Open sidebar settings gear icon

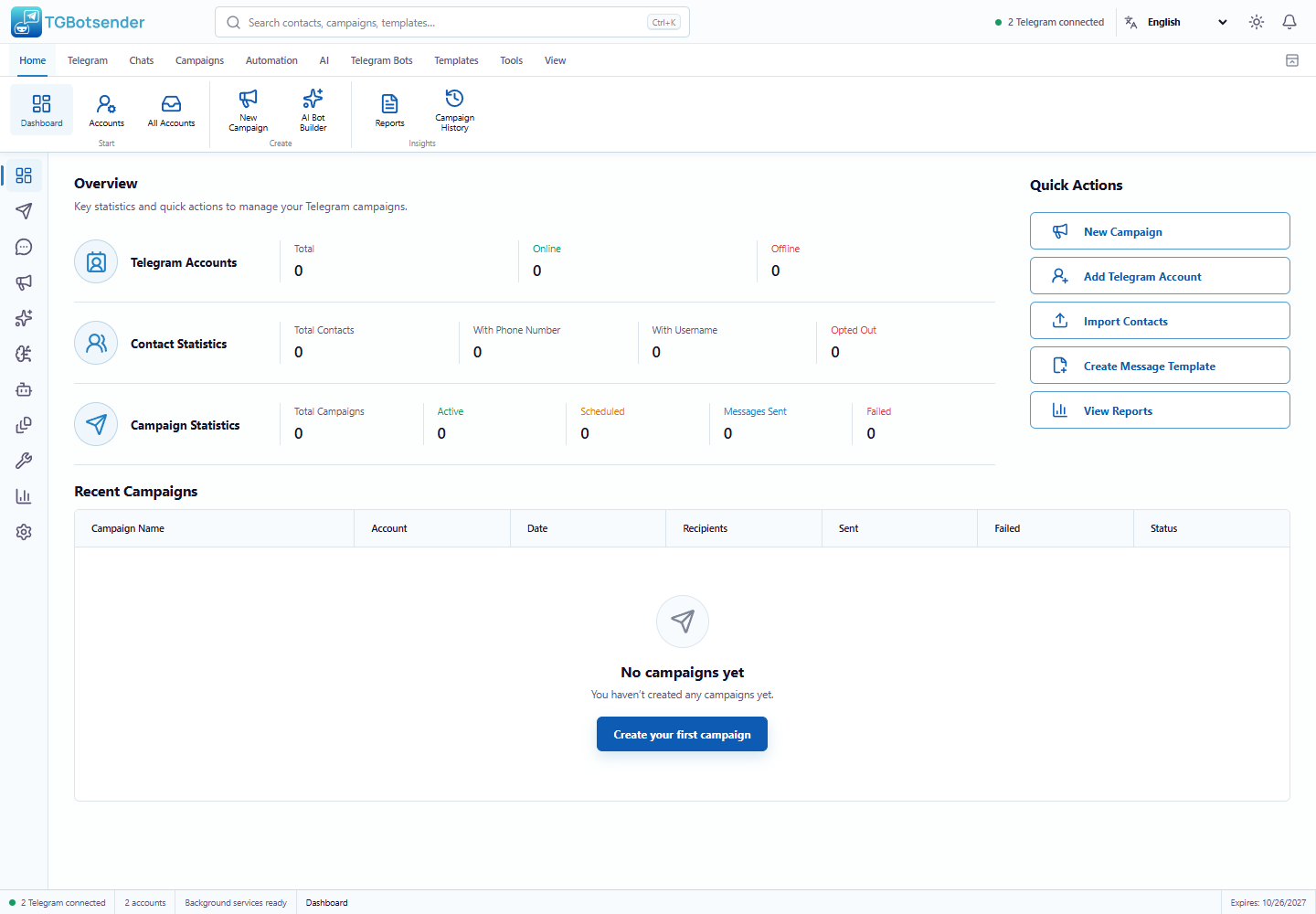coord(24,532)
